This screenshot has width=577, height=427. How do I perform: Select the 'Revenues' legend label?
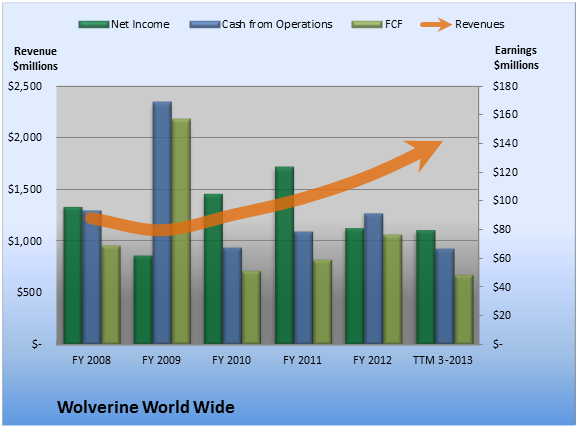coord(479,24)
